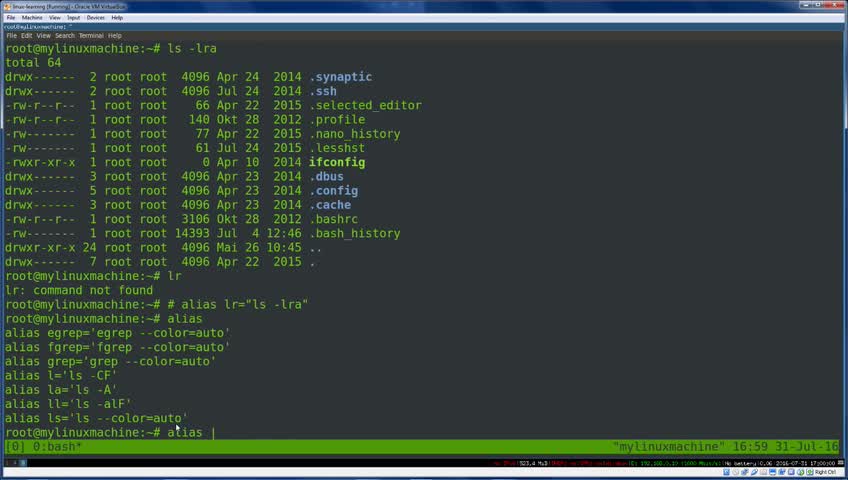Open the terminal's Help menu

click(115, 36)
